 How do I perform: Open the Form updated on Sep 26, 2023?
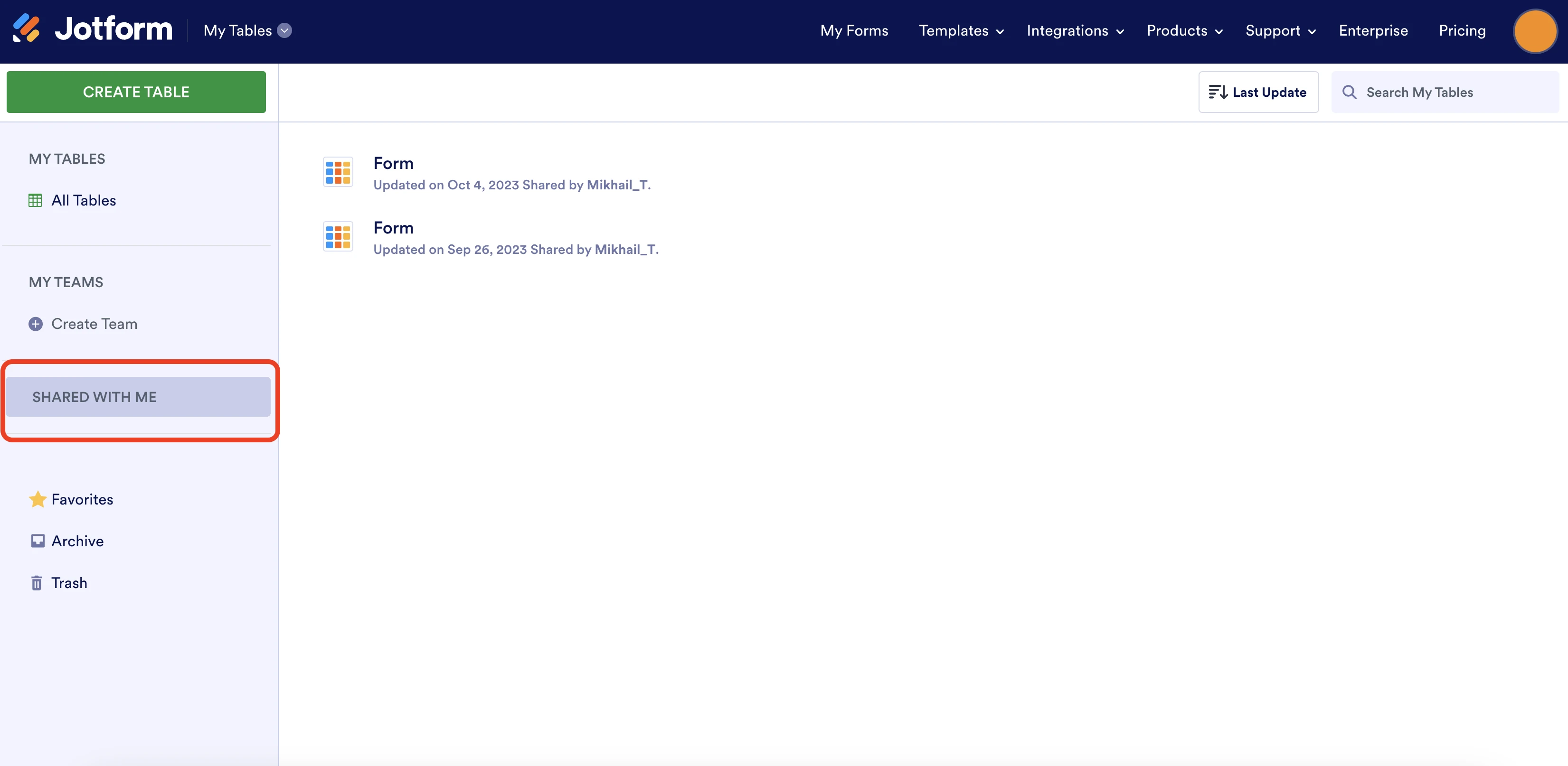[393, 227]
